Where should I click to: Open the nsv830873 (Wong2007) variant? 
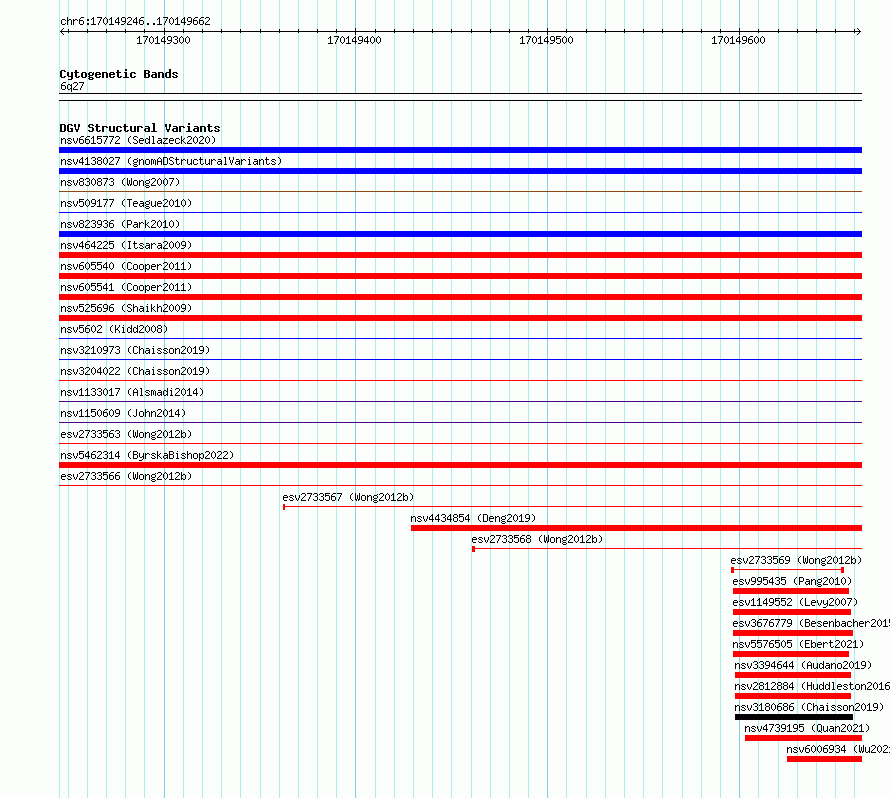tap(120, 182)
